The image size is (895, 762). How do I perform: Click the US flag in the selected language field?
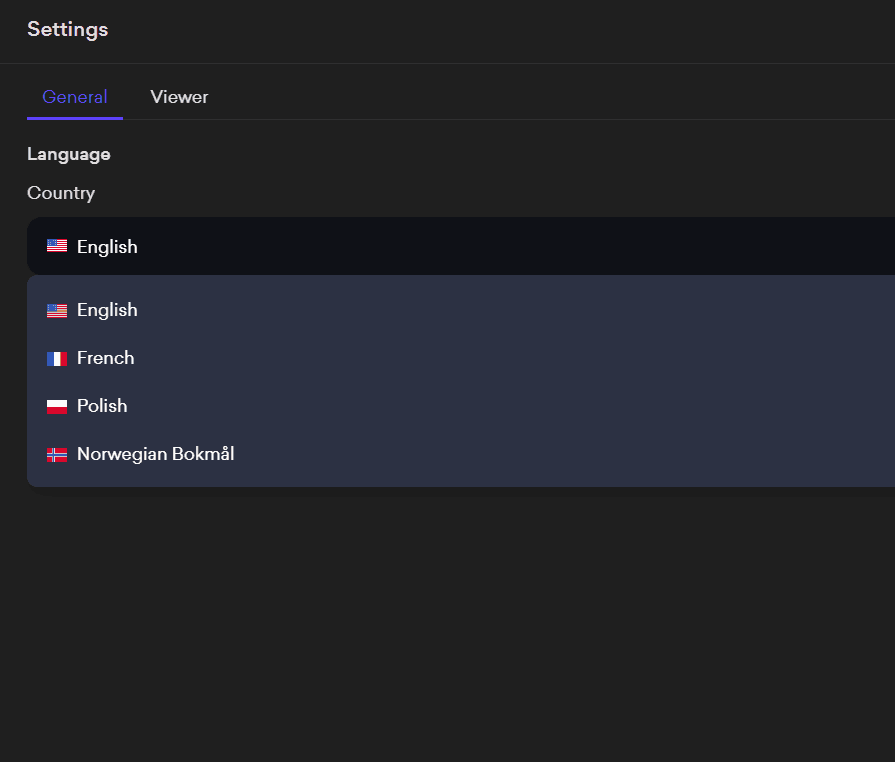[57, 246]
